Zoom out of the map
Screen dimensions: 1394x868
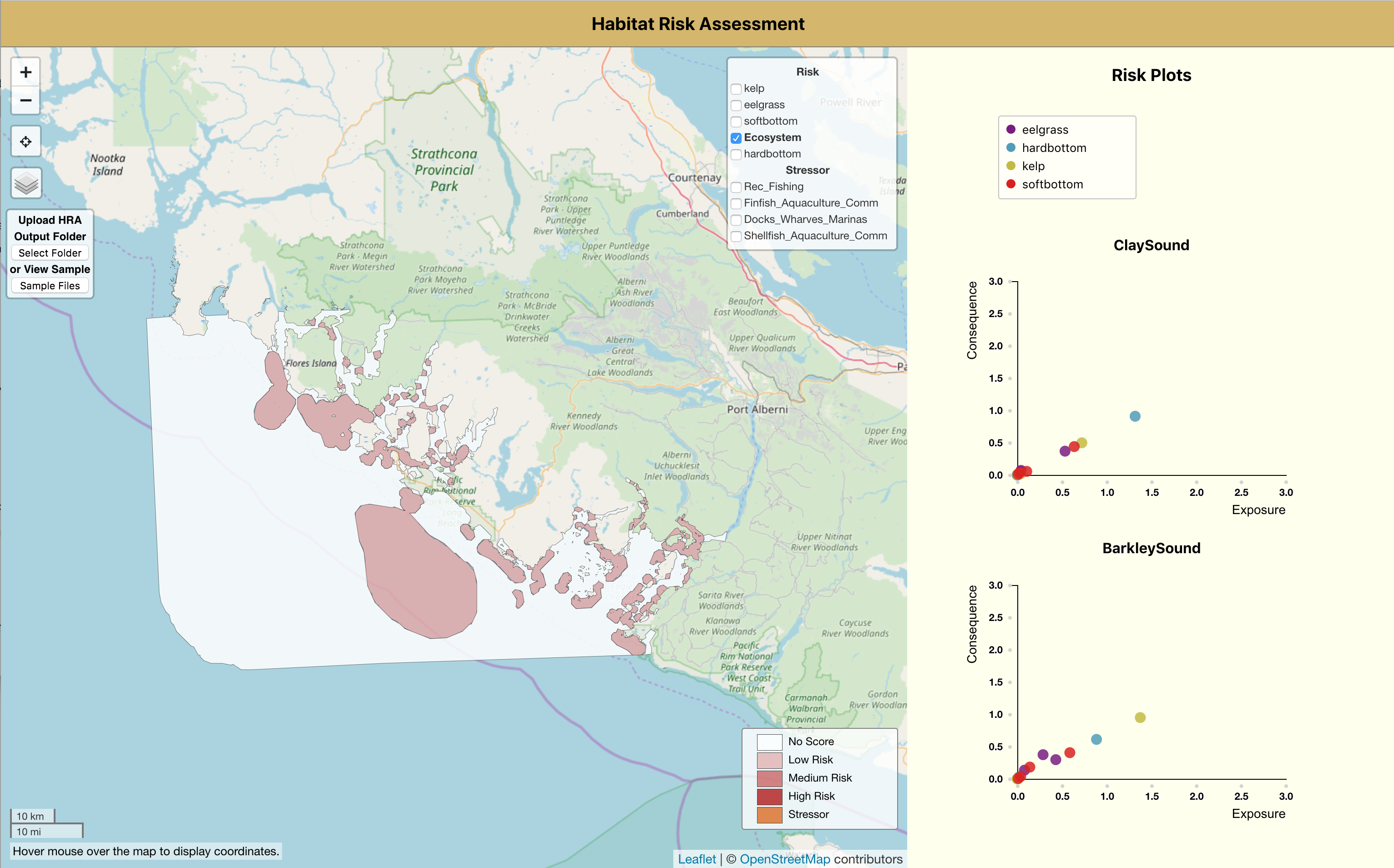[26, 101]
